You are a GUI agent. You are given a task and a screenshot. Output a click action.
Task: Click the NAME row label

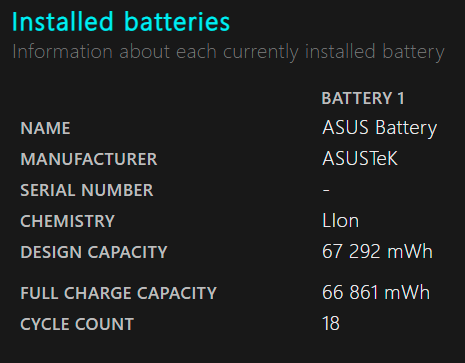pos(45,128)
